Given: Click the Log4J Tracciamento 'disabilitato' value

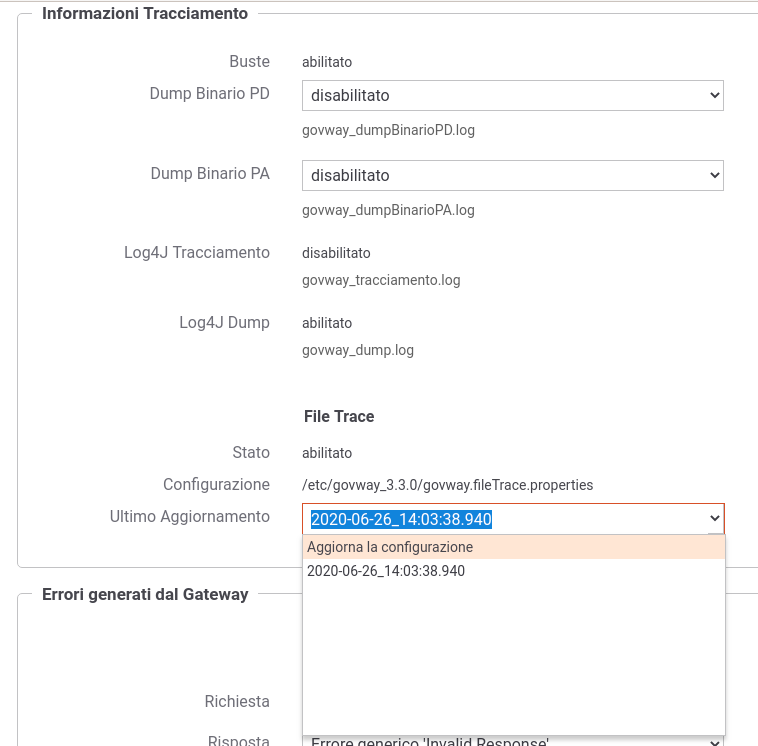Looking at the screenshot, I should pyautogui.click(x=336, y=253).
